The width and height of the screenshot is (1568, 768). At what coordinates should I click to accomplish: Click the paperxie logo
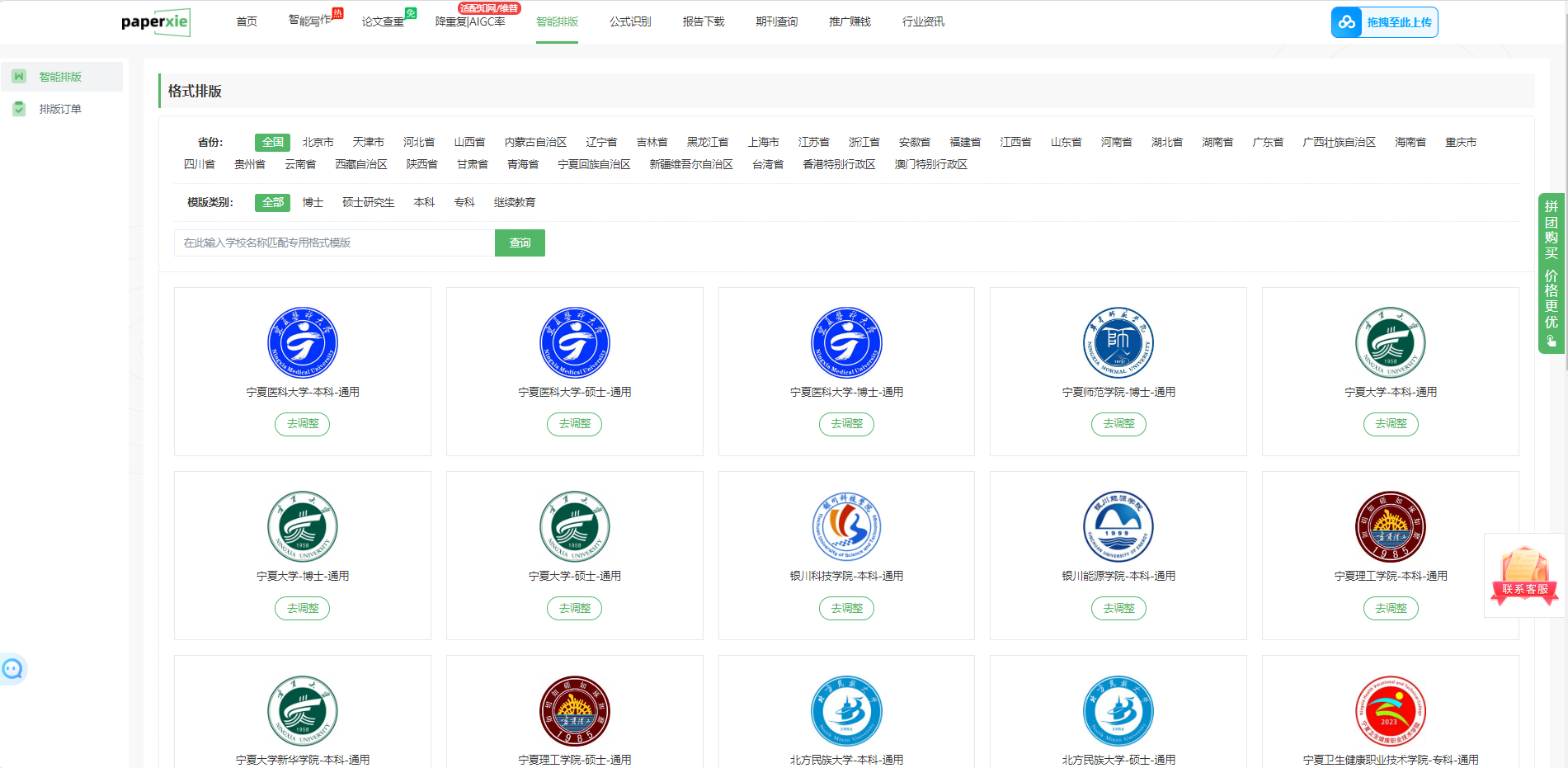click(x=155, y=22)
